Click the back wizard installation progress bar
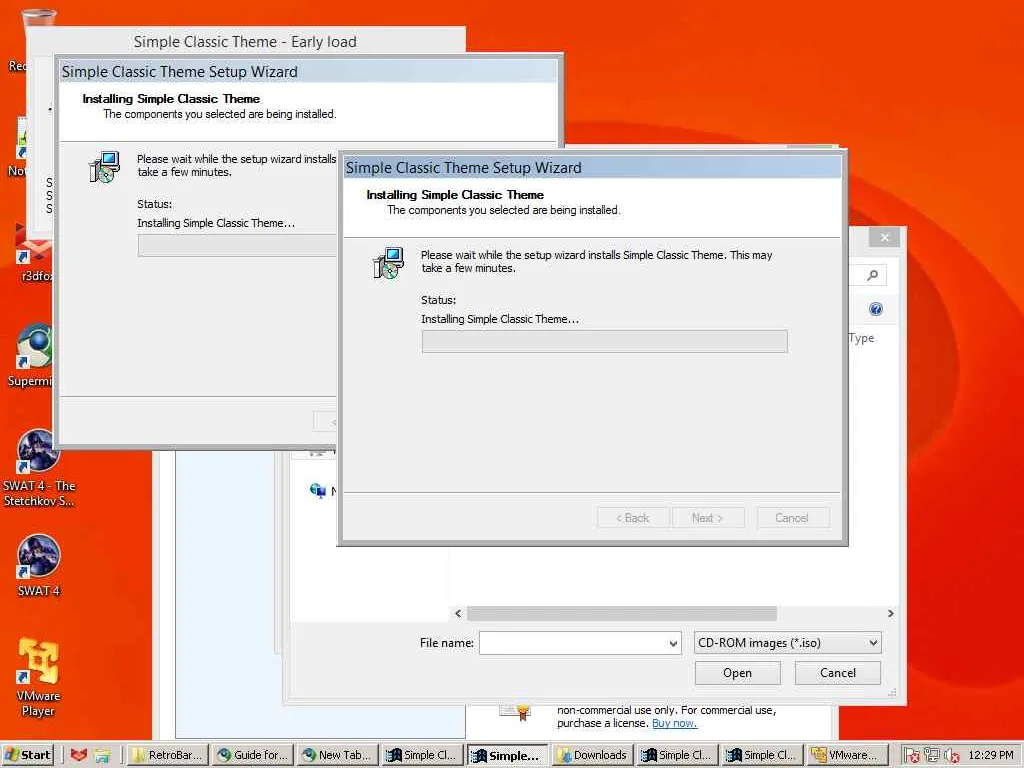 point(237,246)
